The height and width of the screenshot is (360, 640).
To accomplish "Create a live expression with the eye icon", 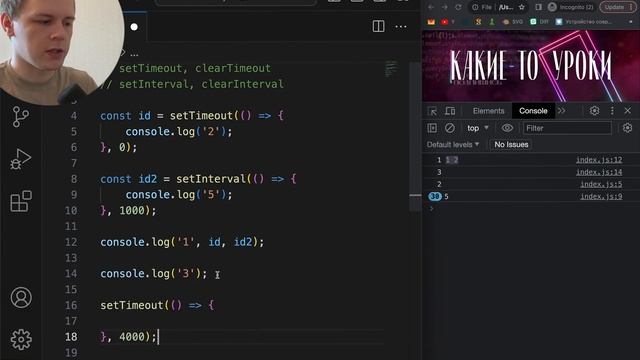I will click(x=507, y=128).
